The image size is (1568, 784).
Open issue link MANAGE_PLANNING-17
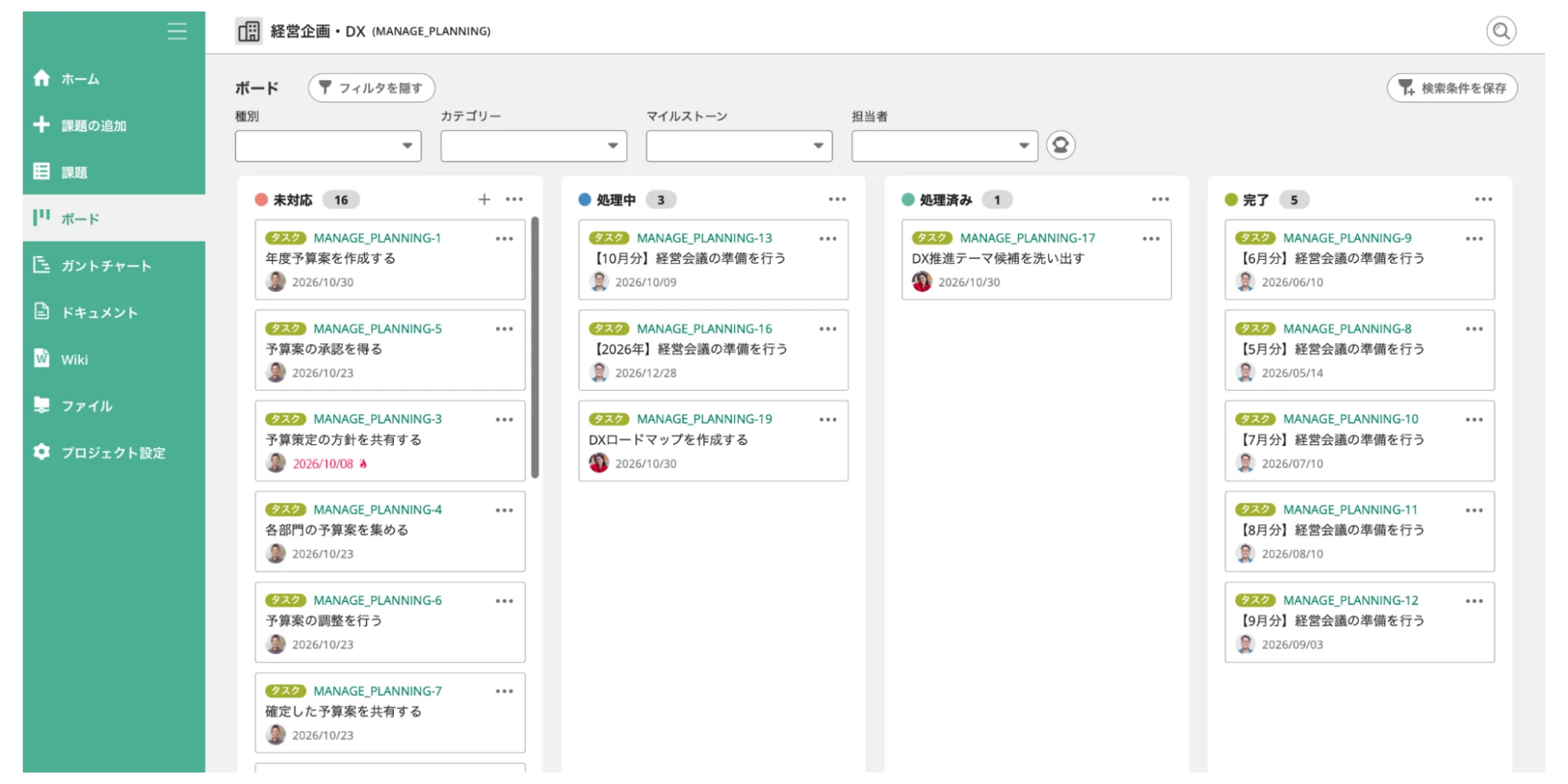click(1028, 238)
